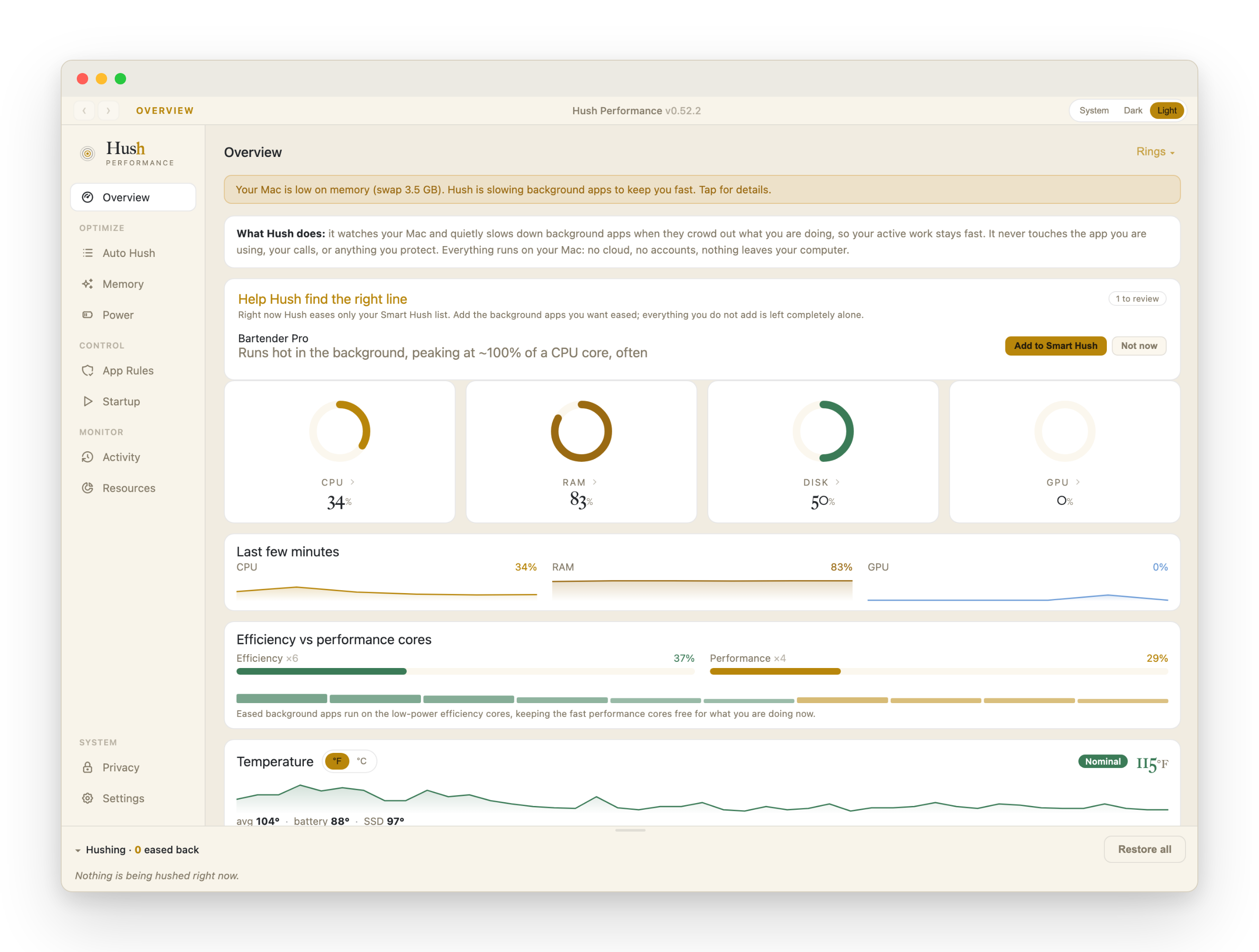Open the Activity monitor page
The height and width of the screenshot is (952, 1259).
click(x=133, y=457)
